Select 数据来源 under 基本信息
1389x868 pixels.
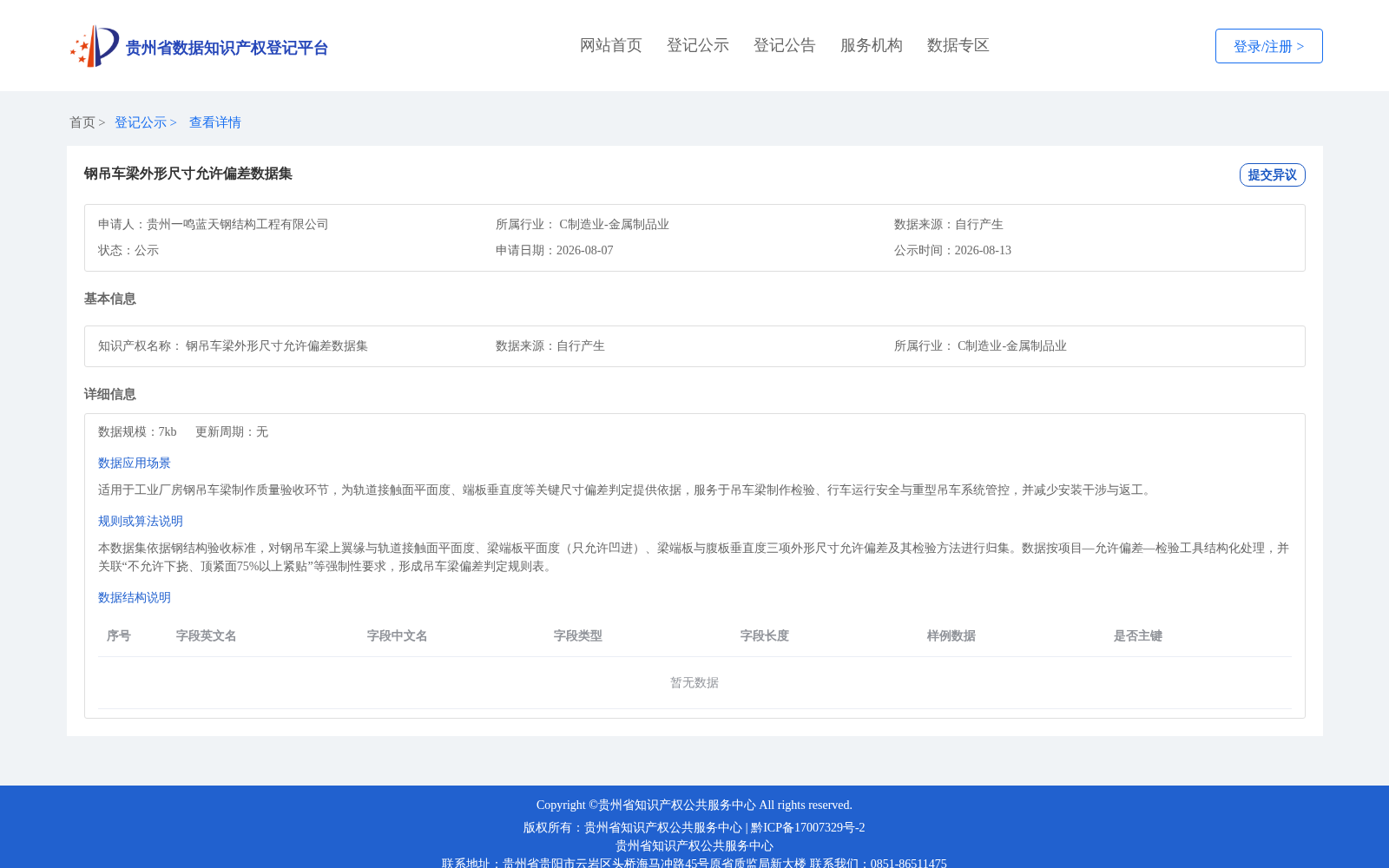tap(550, 345)
